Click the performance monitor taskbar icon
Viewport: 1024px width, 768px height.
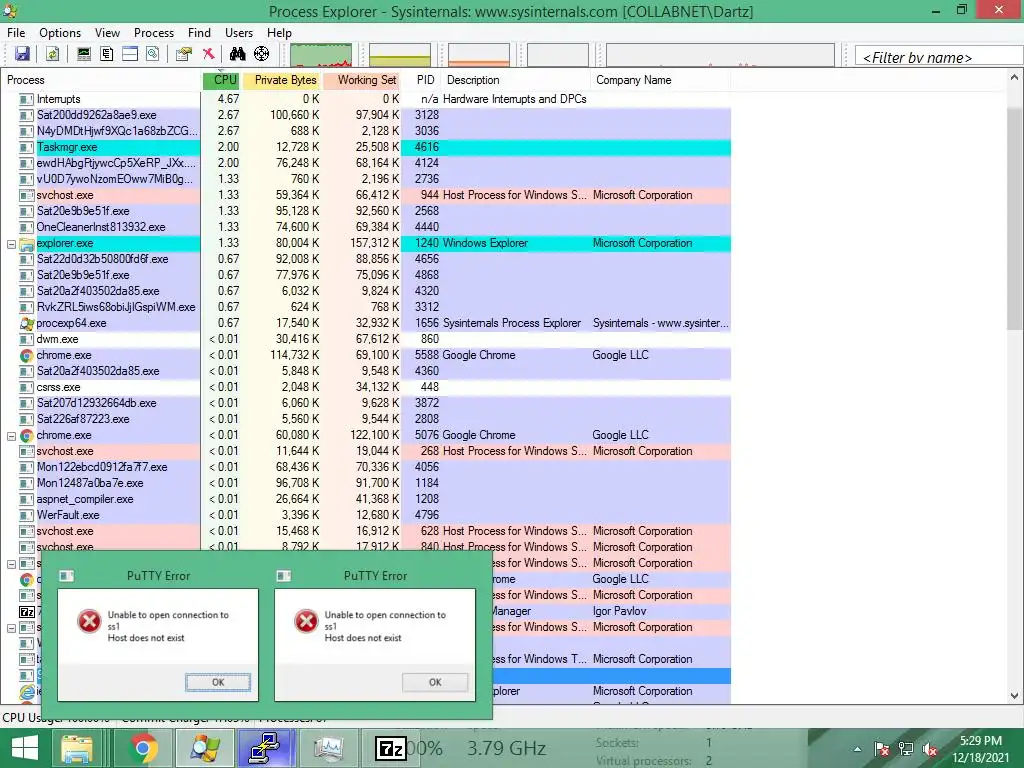[328, 748]
